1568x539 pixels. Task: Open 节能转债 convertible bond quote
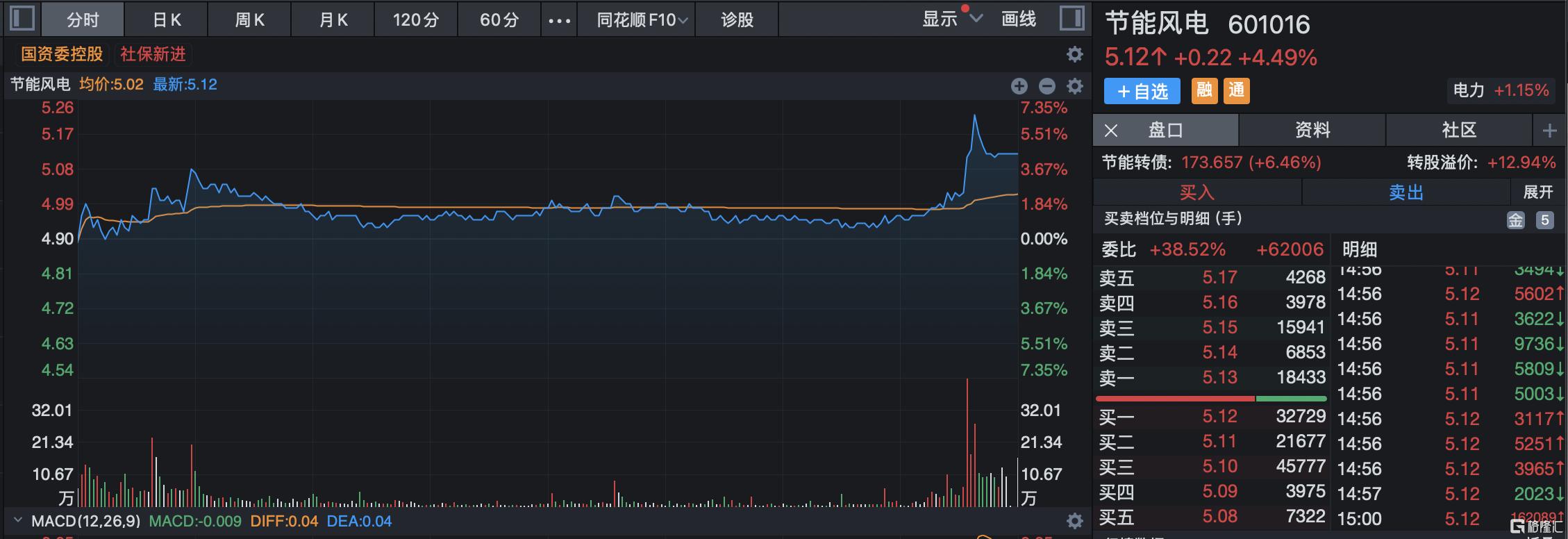[1212, 163]
